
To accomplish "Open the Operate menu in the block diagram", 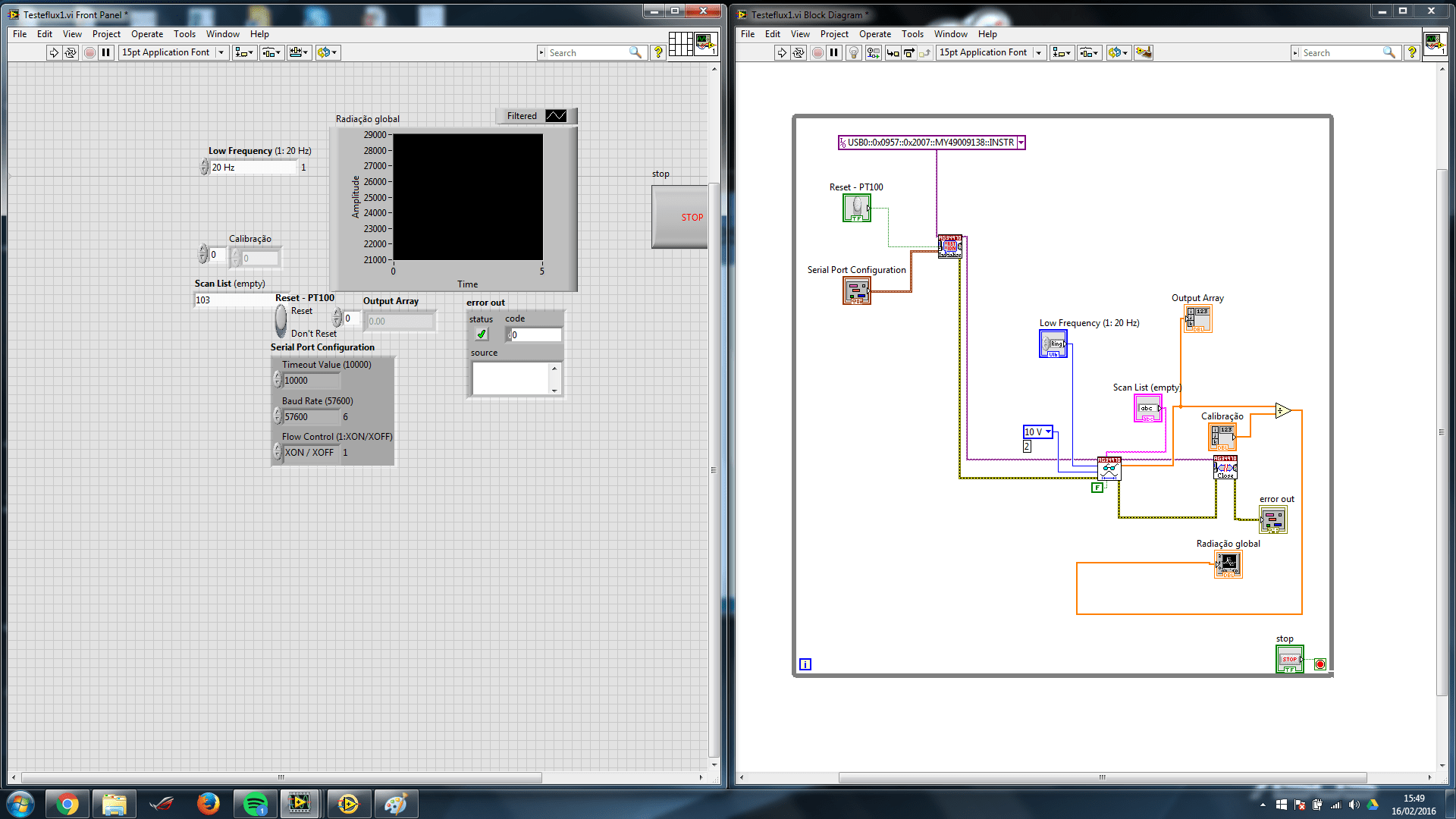I will pyautogui.click(x=875, y=34).
